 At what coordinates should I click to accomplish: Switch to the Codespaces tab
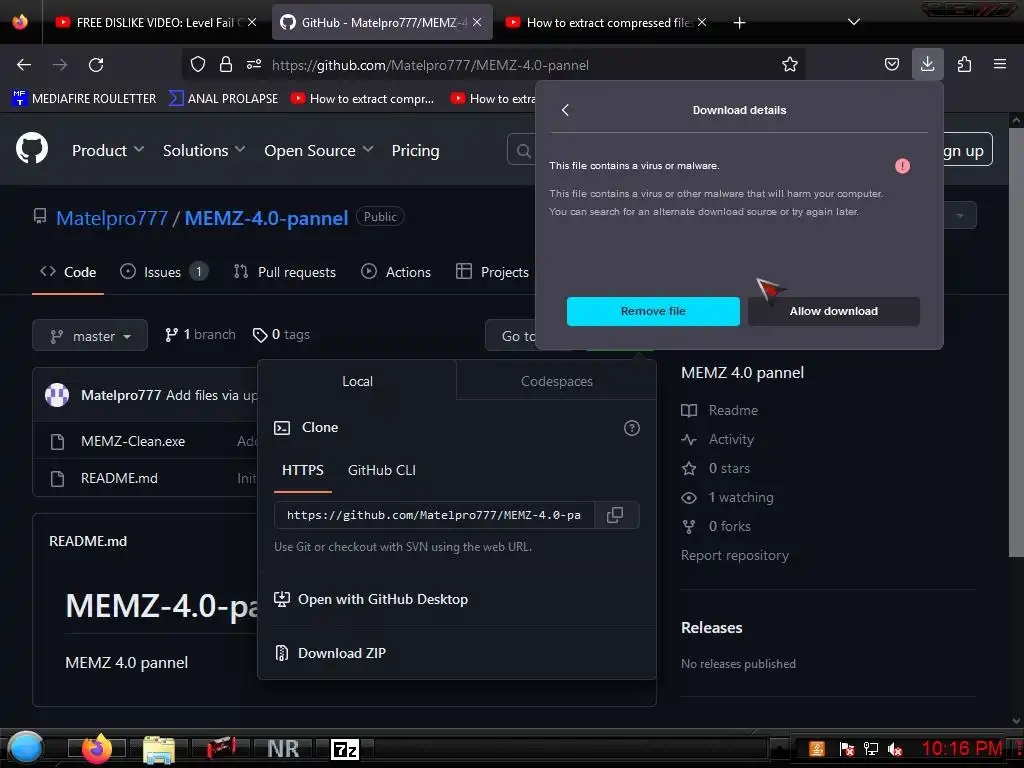556,381
